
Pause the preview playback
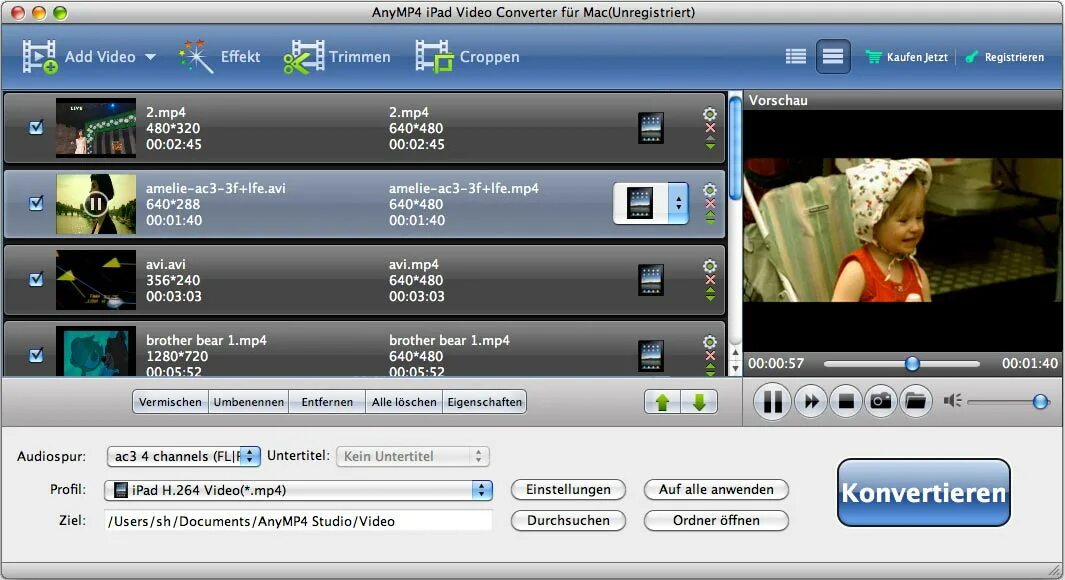(x=772, y=401)
